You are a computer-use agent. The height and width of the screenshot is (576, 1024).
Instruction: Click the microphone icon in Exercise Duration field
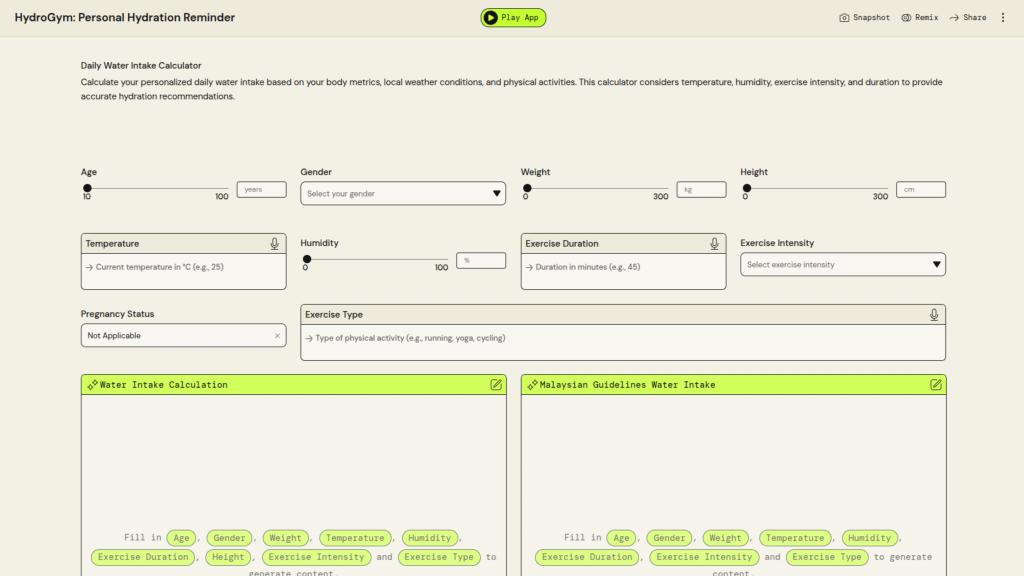tap(714, 244)
